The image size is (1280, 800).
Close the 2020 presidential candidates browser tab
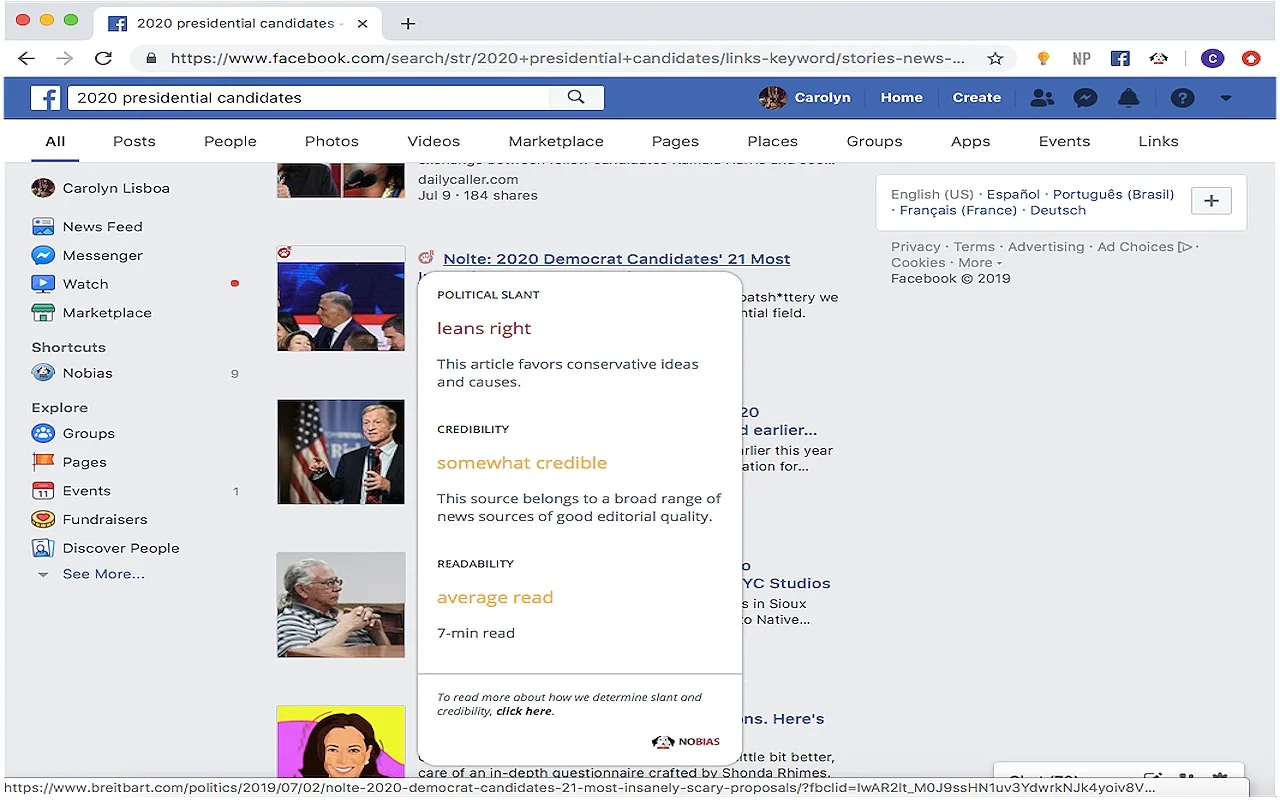362,23
